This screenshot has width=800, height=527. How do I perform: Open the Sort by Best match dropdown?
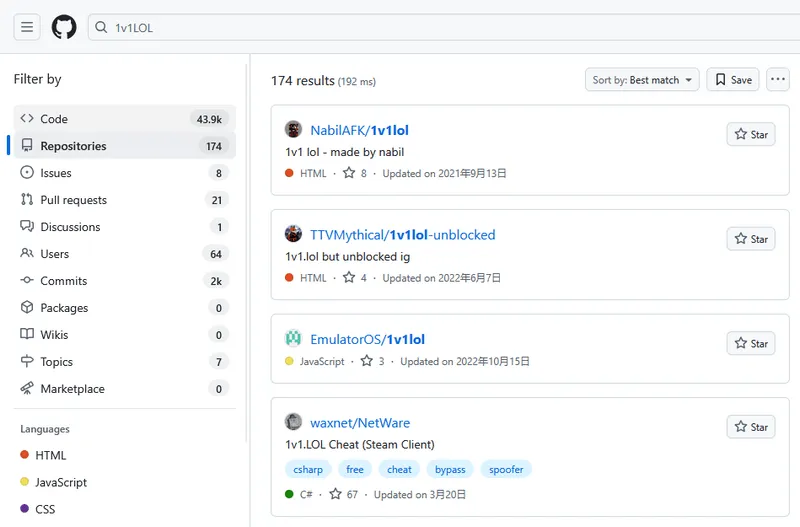tap(641, 80)
